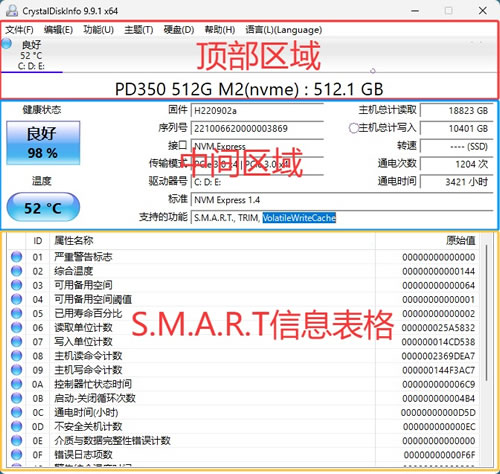Click the status orb for row 02
Image resolution: width=500 pixels, height=474 pixels.
coord(16,271)
